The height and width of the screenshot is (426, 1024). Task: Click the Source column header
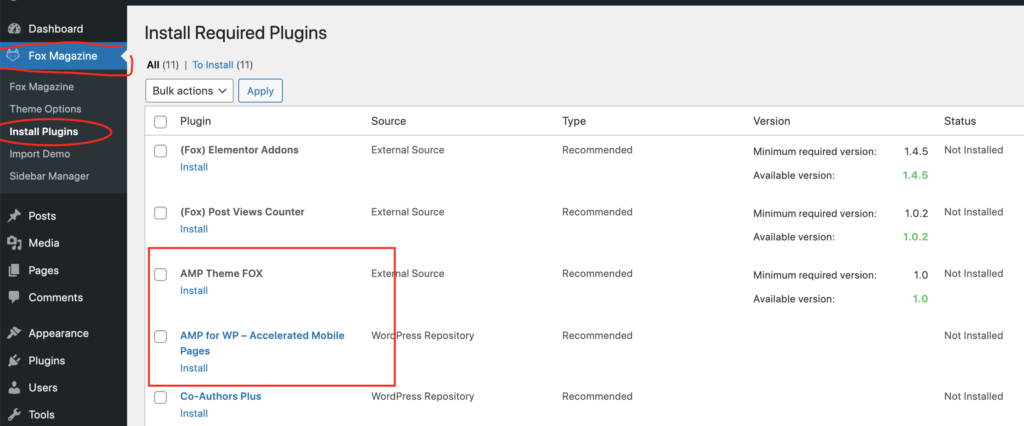(x=389, y=122)
